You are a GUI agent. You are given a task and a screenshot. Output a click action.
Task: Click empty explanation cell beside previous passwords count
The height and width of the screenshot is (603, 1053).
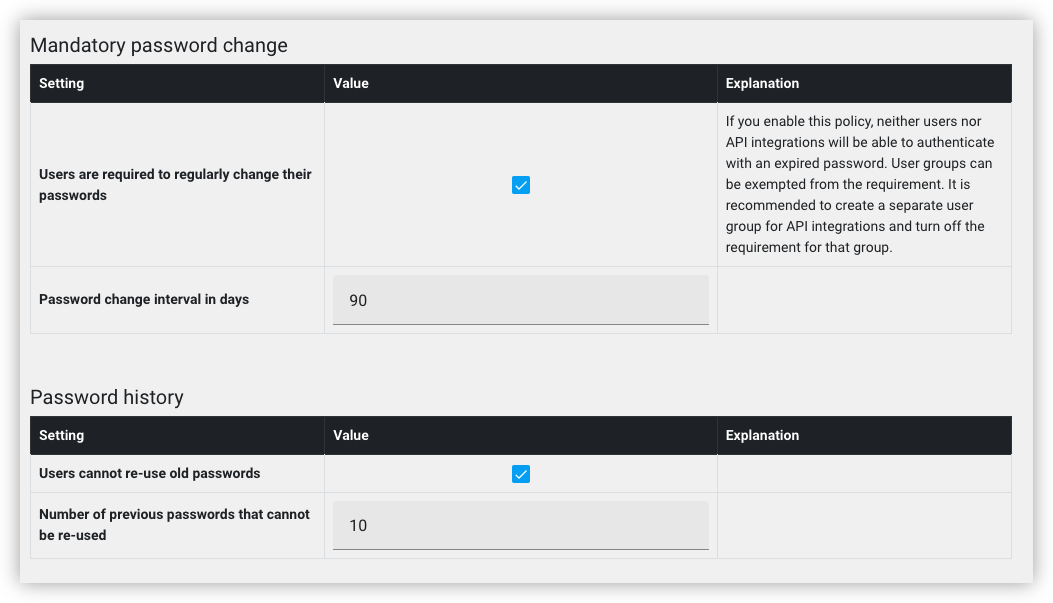864,526
